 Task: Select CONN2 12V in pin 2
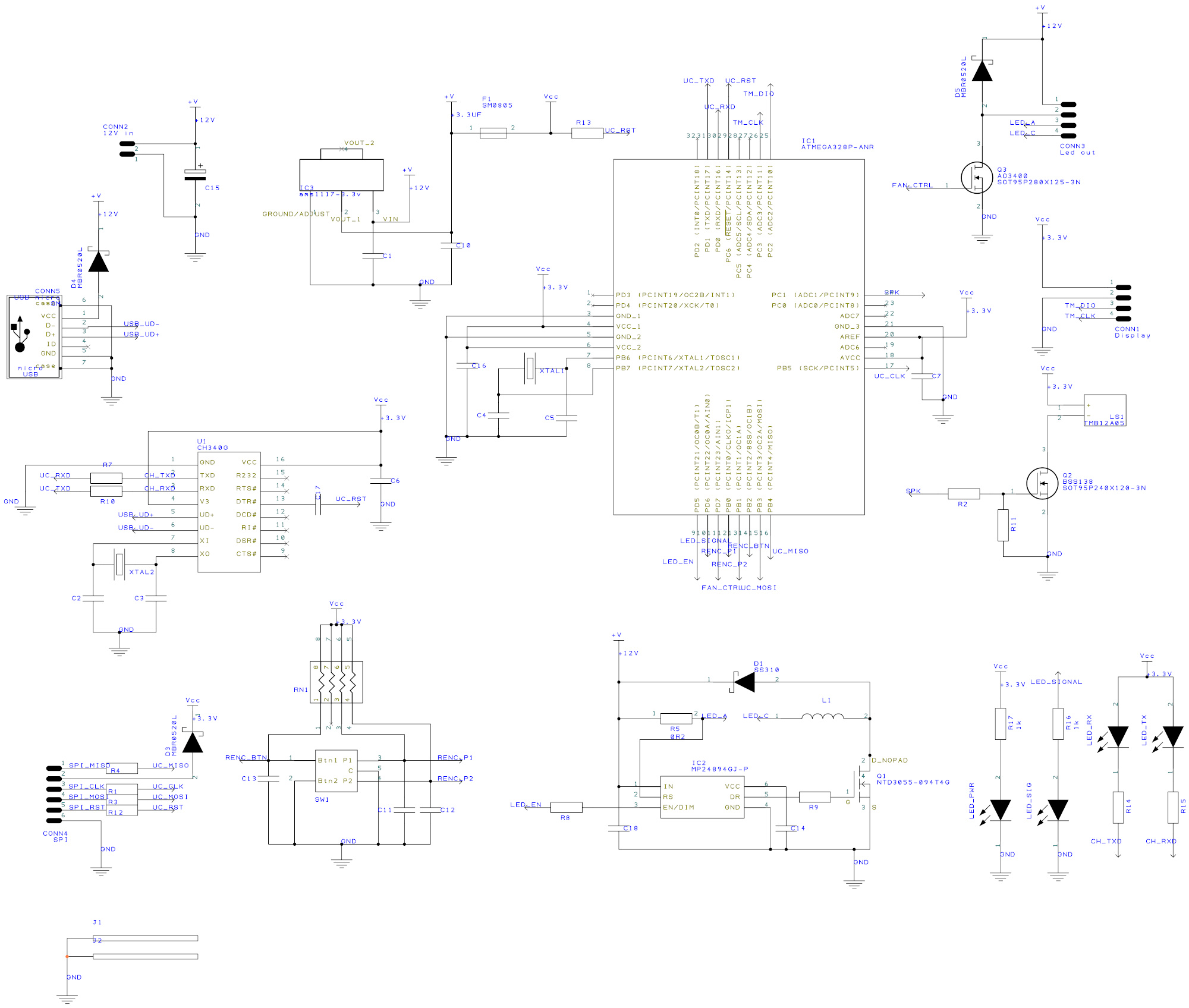point(127,144)
